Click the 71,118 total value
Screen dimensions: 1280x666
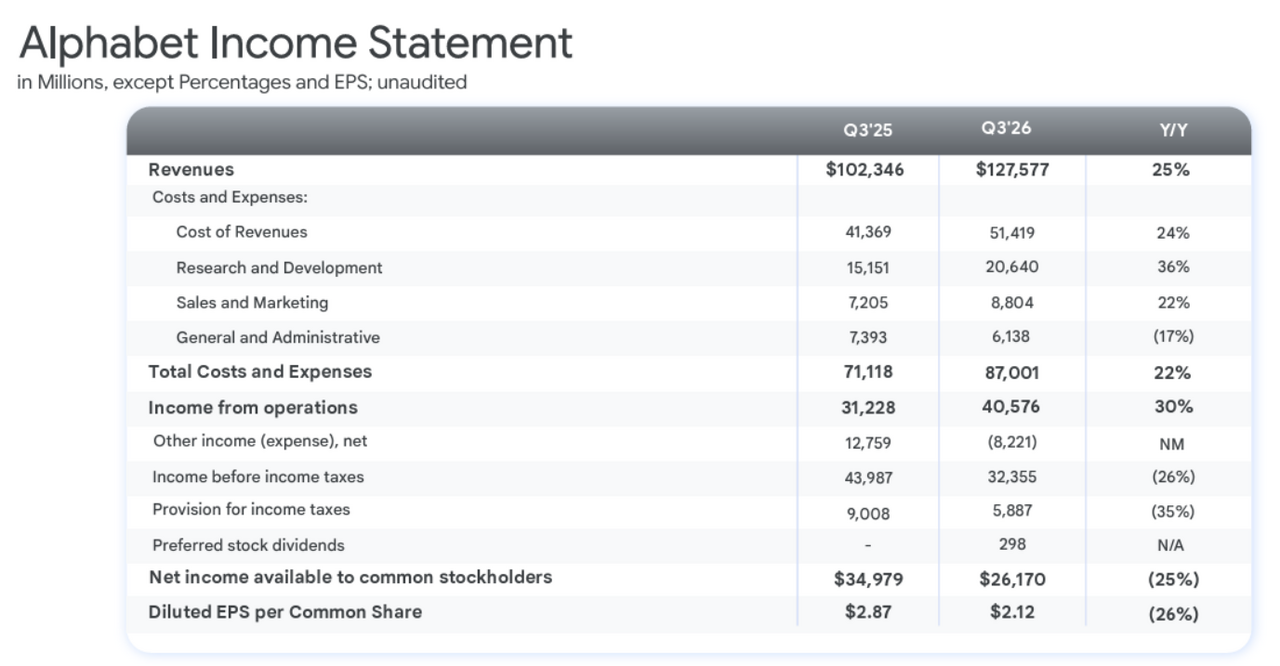[x=868, y=372]
